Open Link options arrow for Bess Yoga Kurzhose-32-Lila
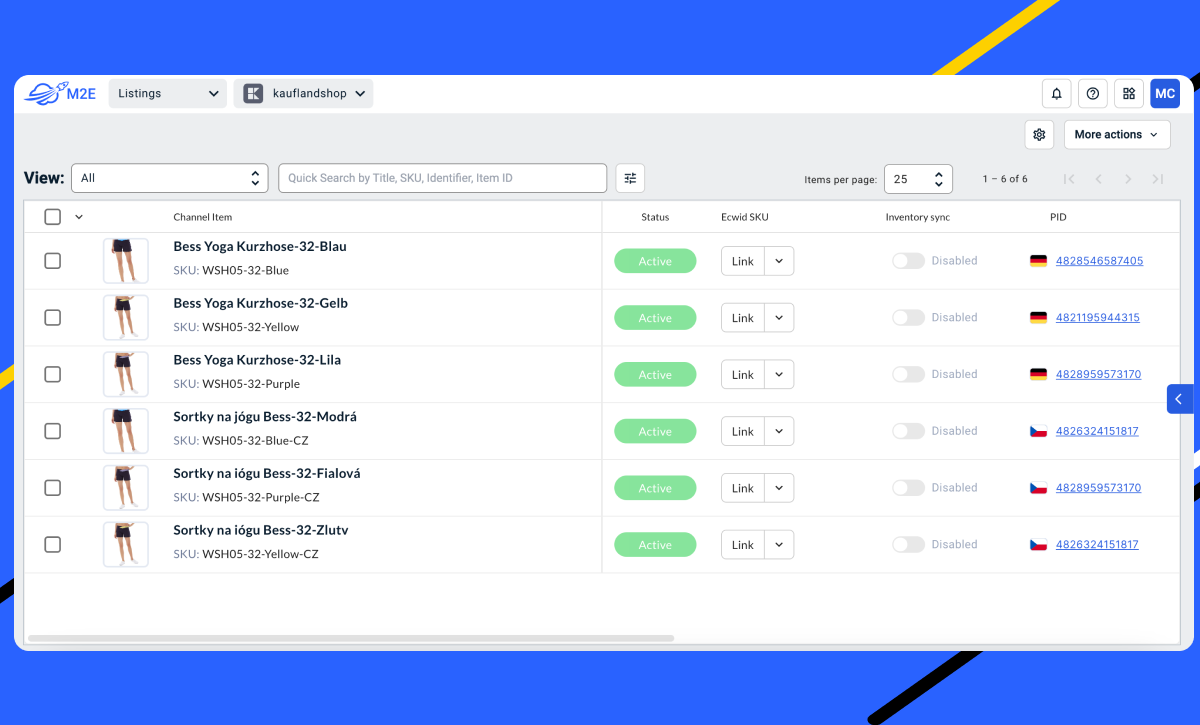This screenshot has height=725, width=1200. 779,375
